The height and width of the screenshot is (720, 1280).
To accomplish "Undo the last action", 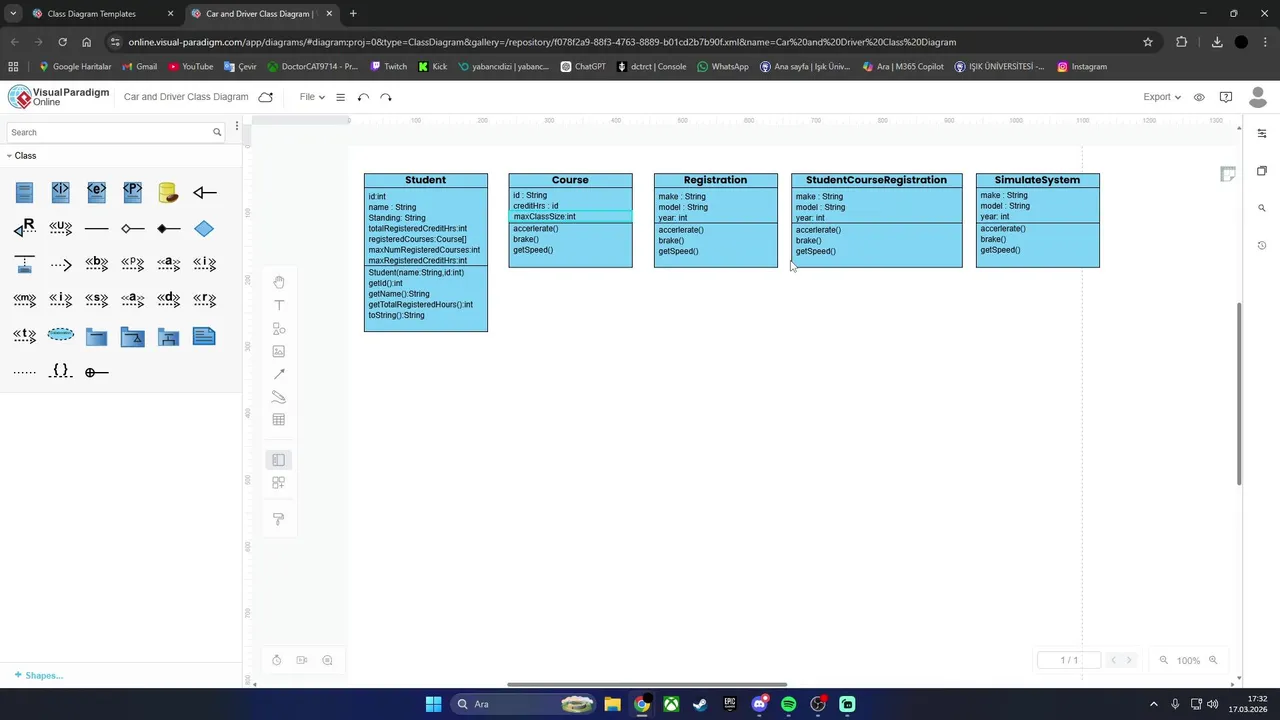I will 363,97.
